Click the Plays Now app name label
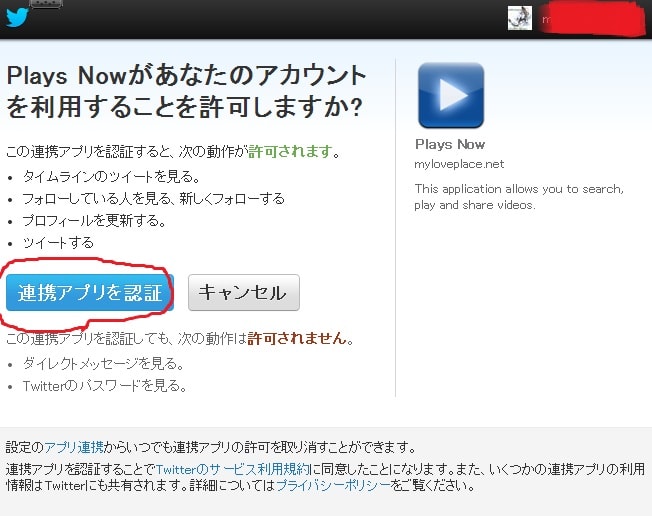Screen dimensions: 652x516 450,144
